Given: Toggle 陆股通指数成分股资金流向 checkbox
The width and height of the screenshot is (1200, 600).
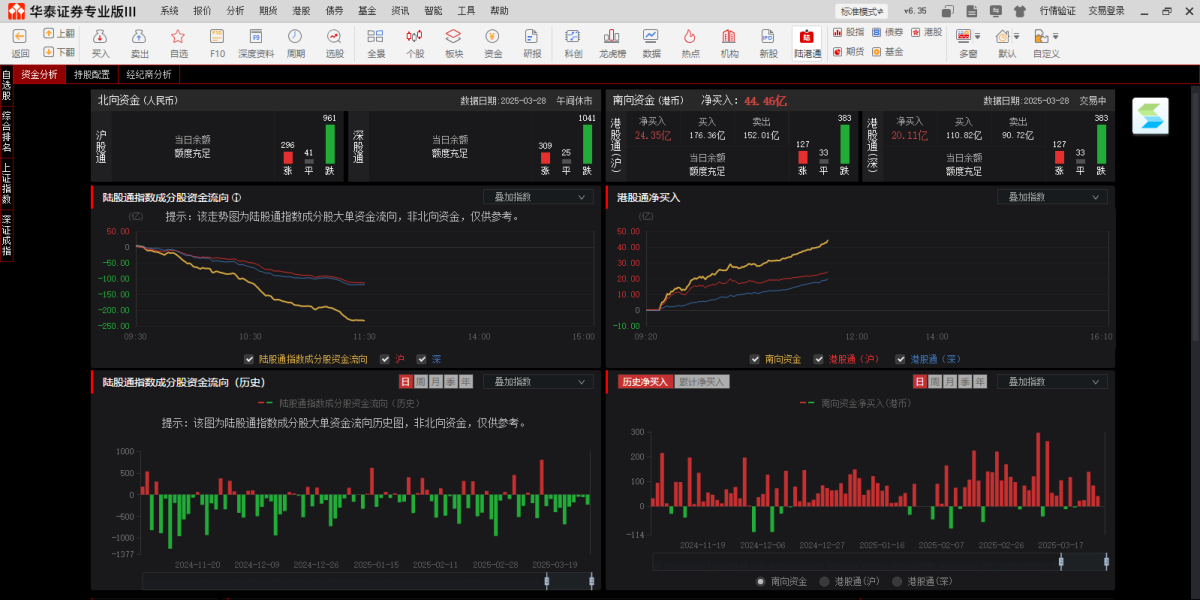Looking at the screenshot, I should (249, 359).
